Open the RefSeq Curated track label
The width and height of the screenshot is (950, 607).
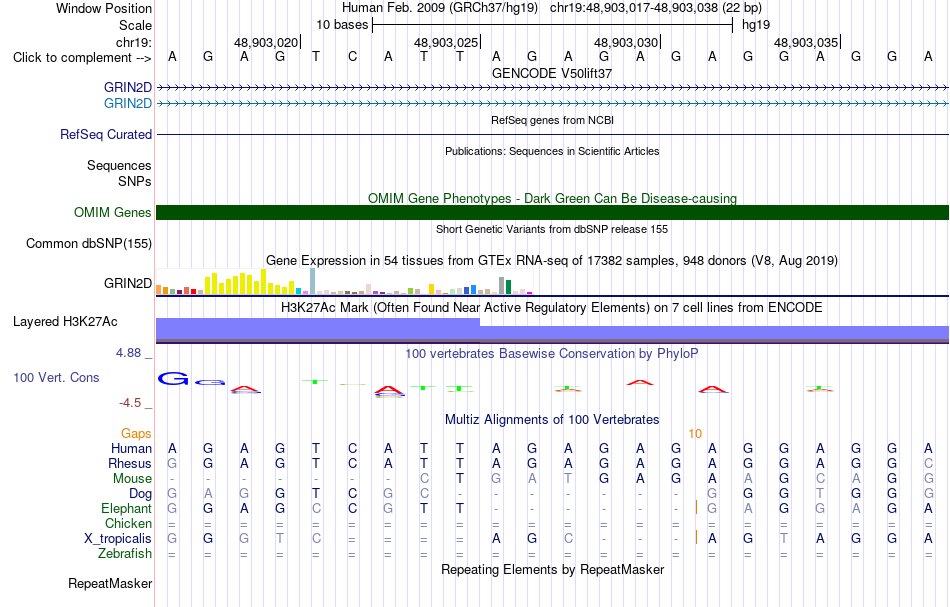pos(106,134)
